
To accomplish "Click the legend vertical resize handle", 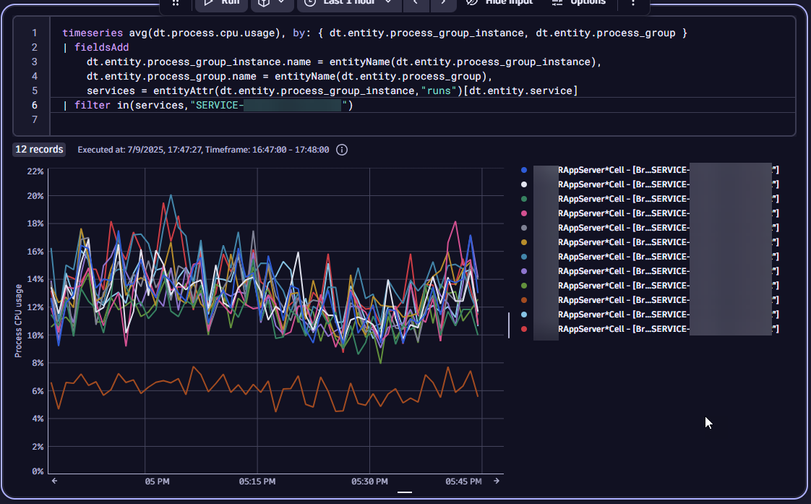I will click(509, 325).
